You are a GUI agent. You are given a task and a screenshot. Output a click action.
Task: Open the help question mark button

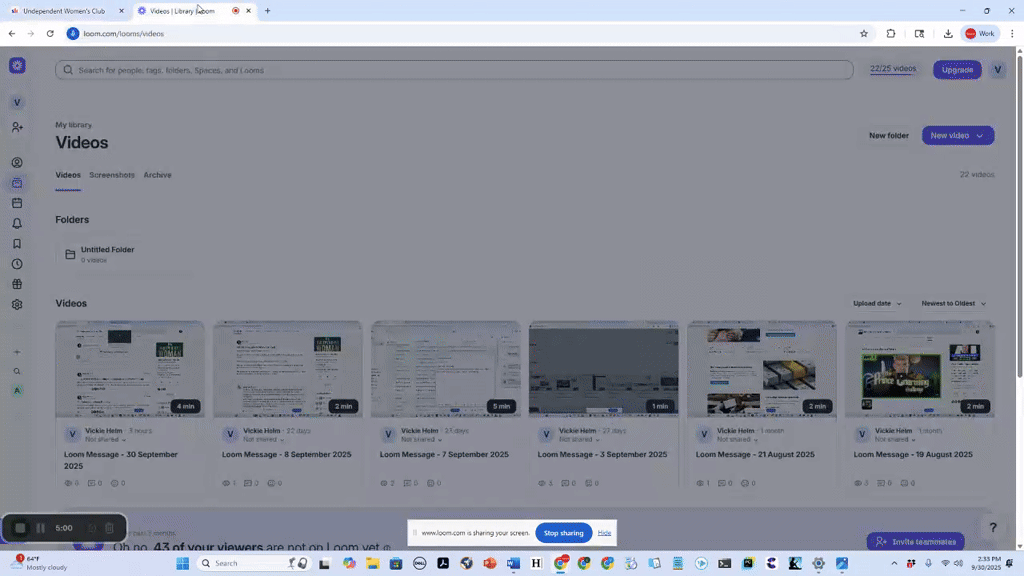(x=993, y=528)
